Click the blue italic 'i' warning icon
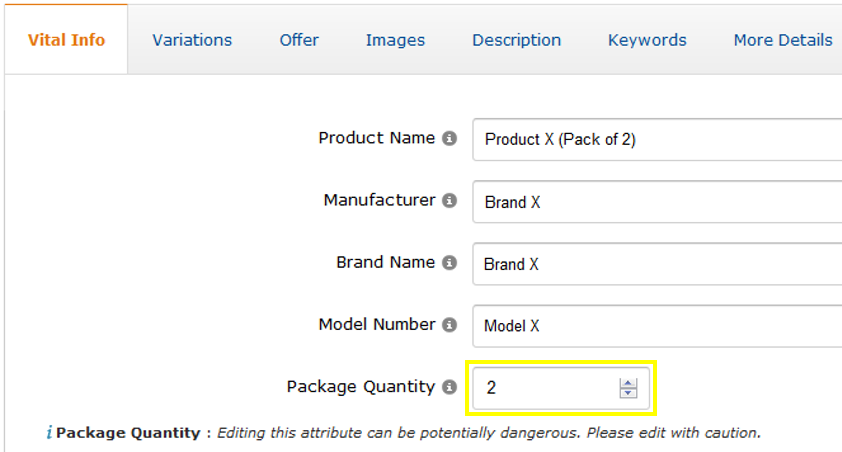842x452 pixels. click(48, 433)
